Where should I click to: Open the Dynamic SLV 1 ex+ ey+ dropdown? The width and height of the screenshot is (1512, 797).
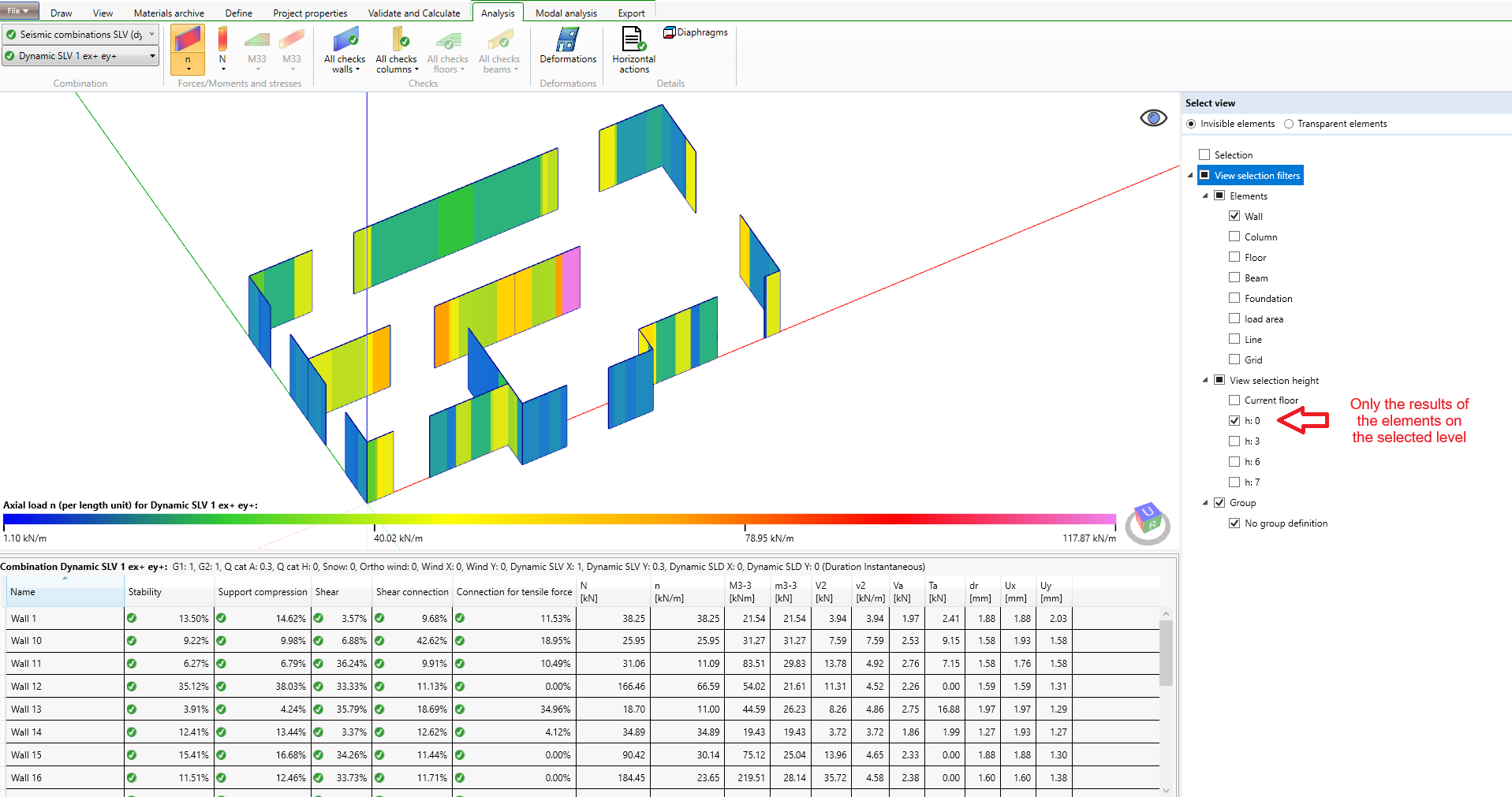(x=80, y=56)
